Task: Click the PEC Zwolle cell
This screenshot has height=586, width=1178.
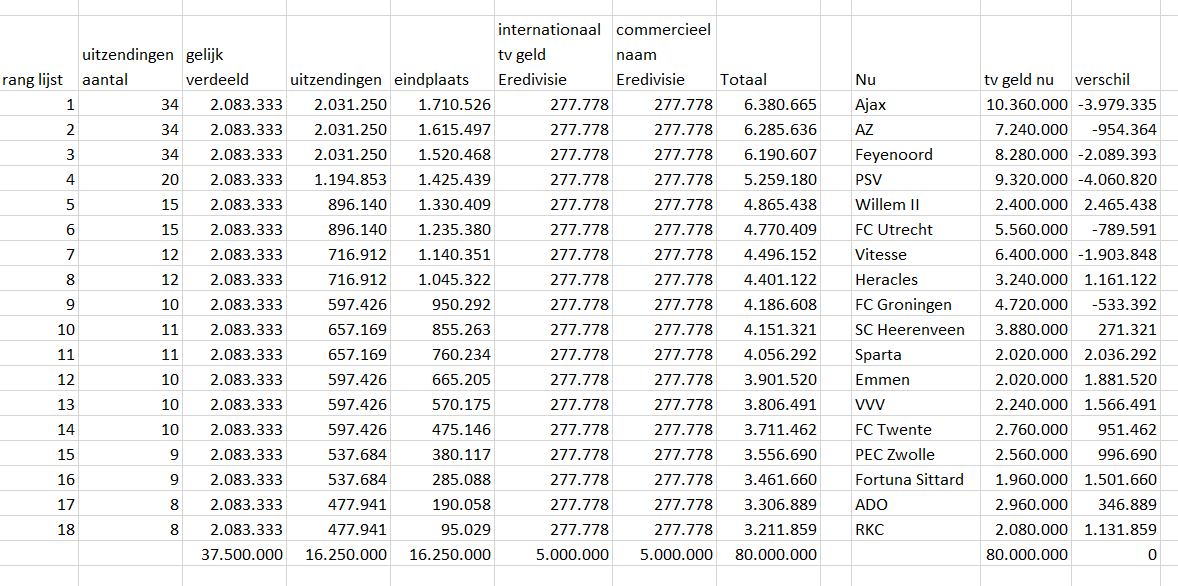Action: click(x=915, y=455)
